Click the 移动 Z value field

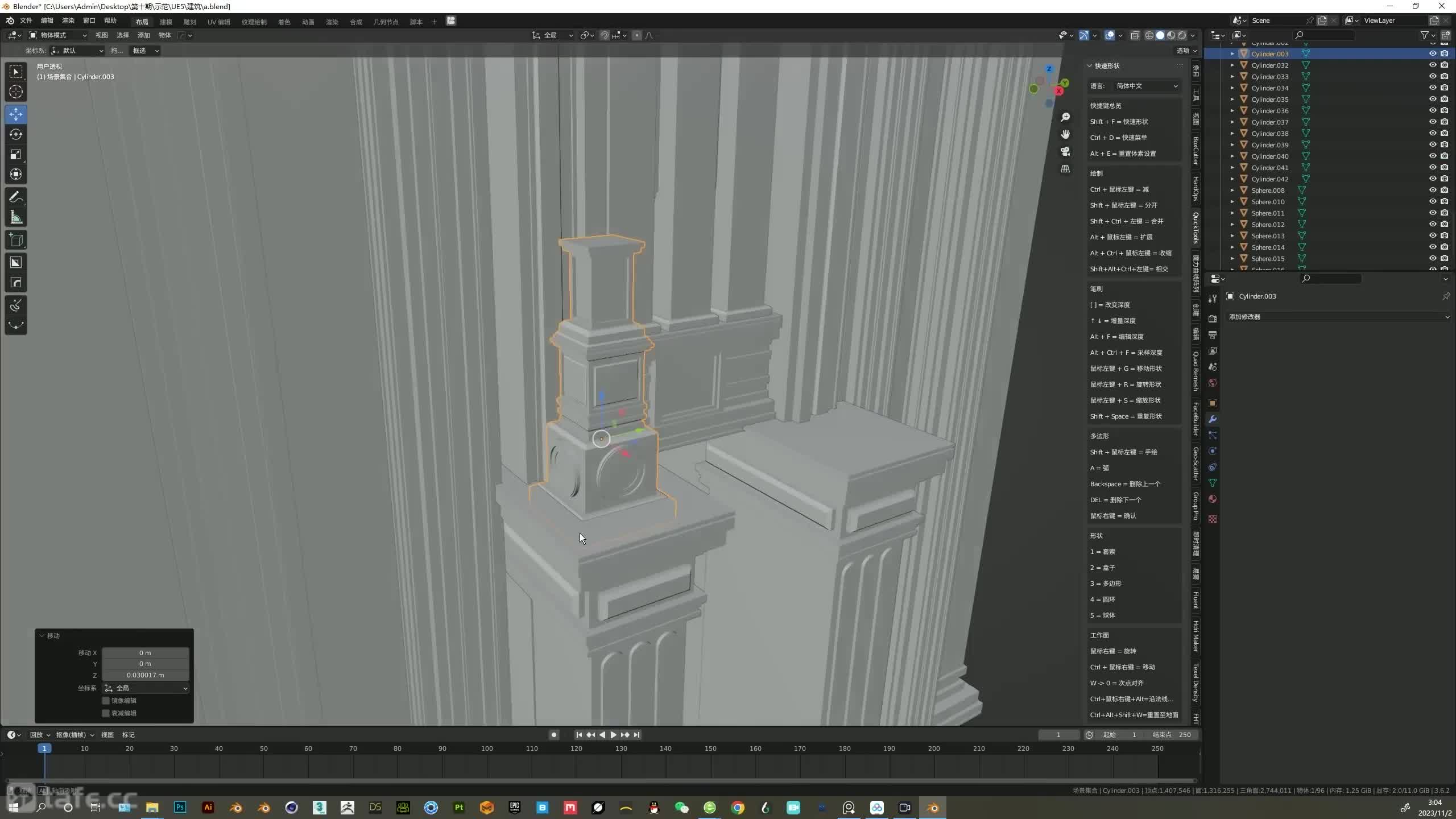click(x=145, y=675)
